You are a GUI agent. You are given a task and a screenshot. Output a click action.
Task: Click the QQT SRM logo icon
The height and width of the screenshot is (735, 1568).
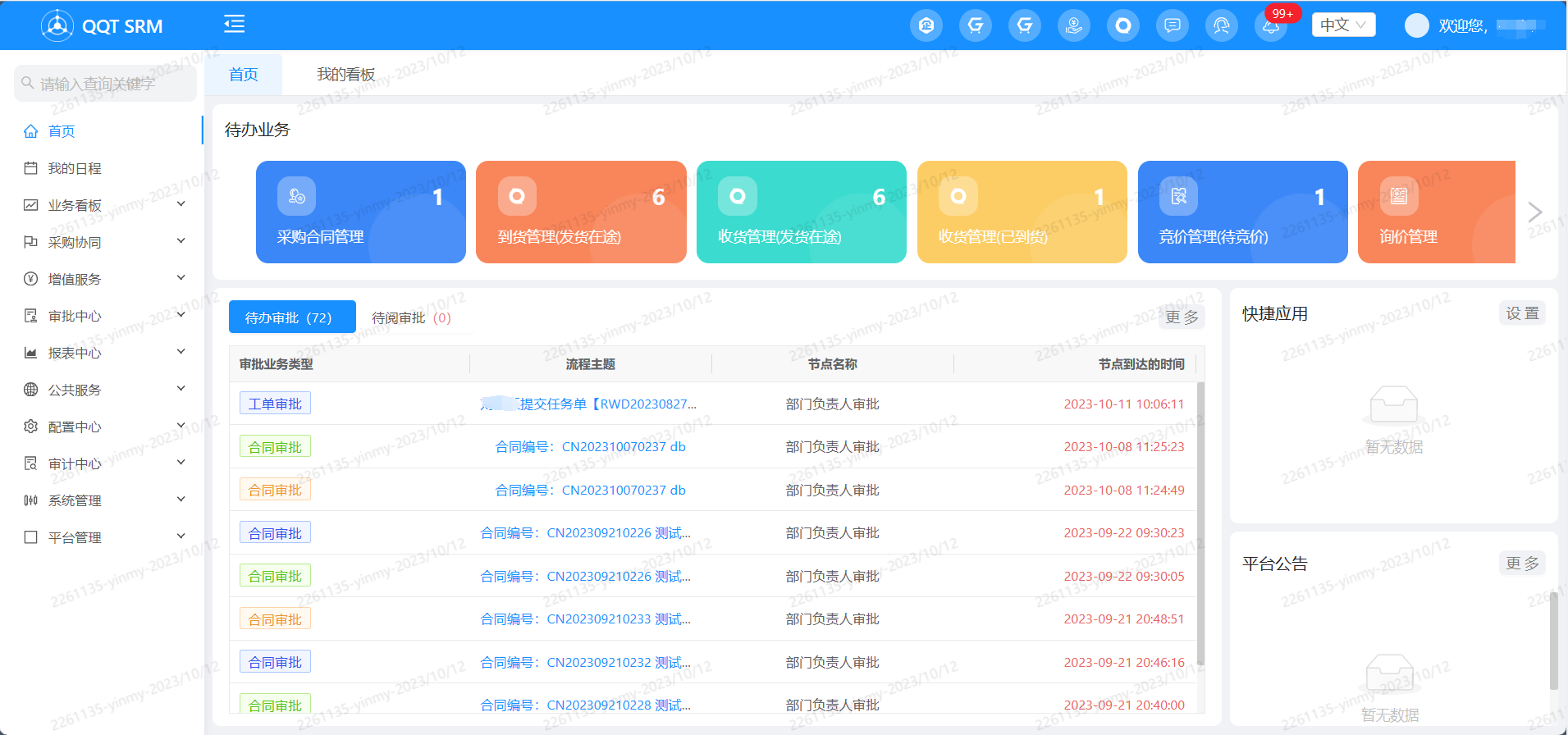[x=57, y=25]
